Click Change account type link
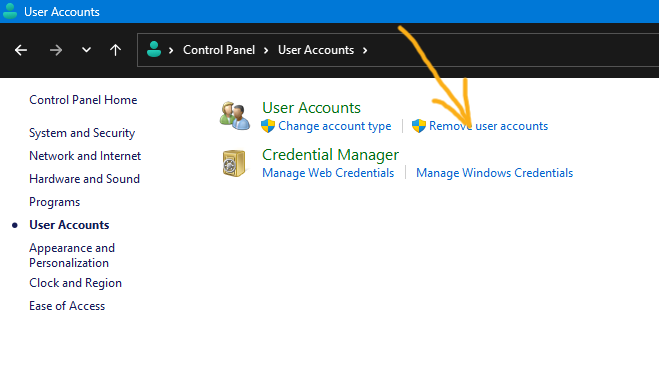This screenshot has height=370, width=659. pos(335,126)
